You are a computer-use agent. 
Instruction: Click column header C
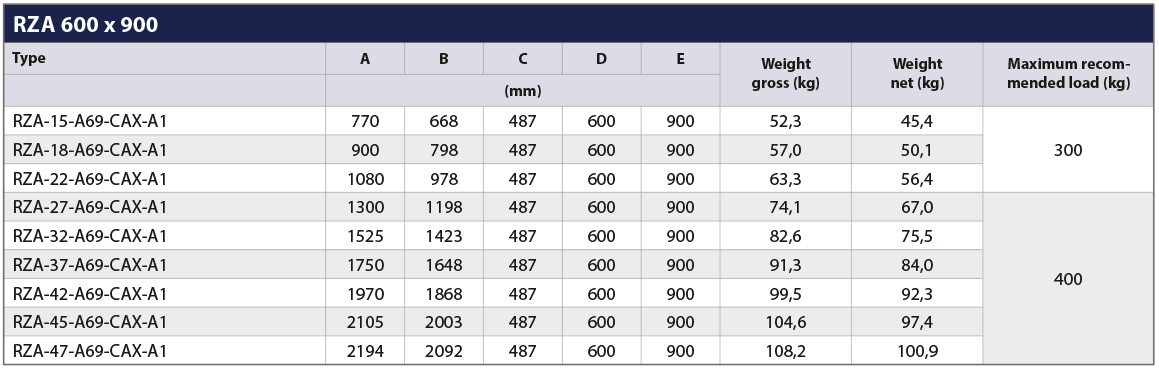tap(523, 59)
